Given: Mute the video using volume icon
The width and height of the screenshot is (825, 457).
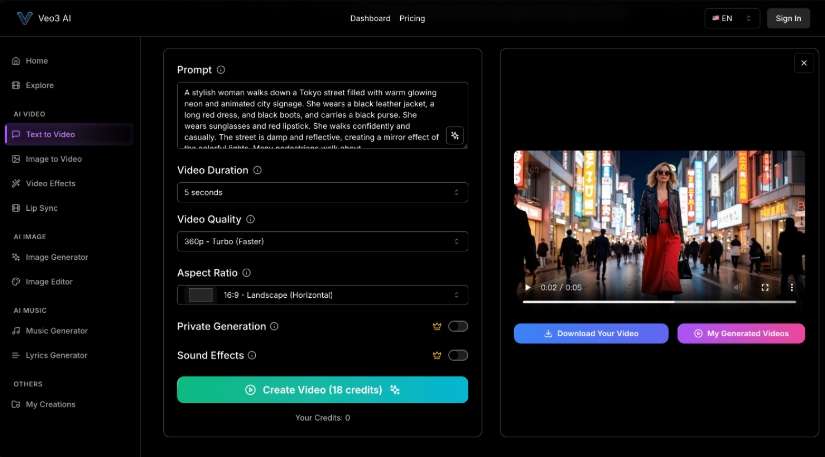Looking at the screenshot, I should pyautogui.click(x=739, y=287).
